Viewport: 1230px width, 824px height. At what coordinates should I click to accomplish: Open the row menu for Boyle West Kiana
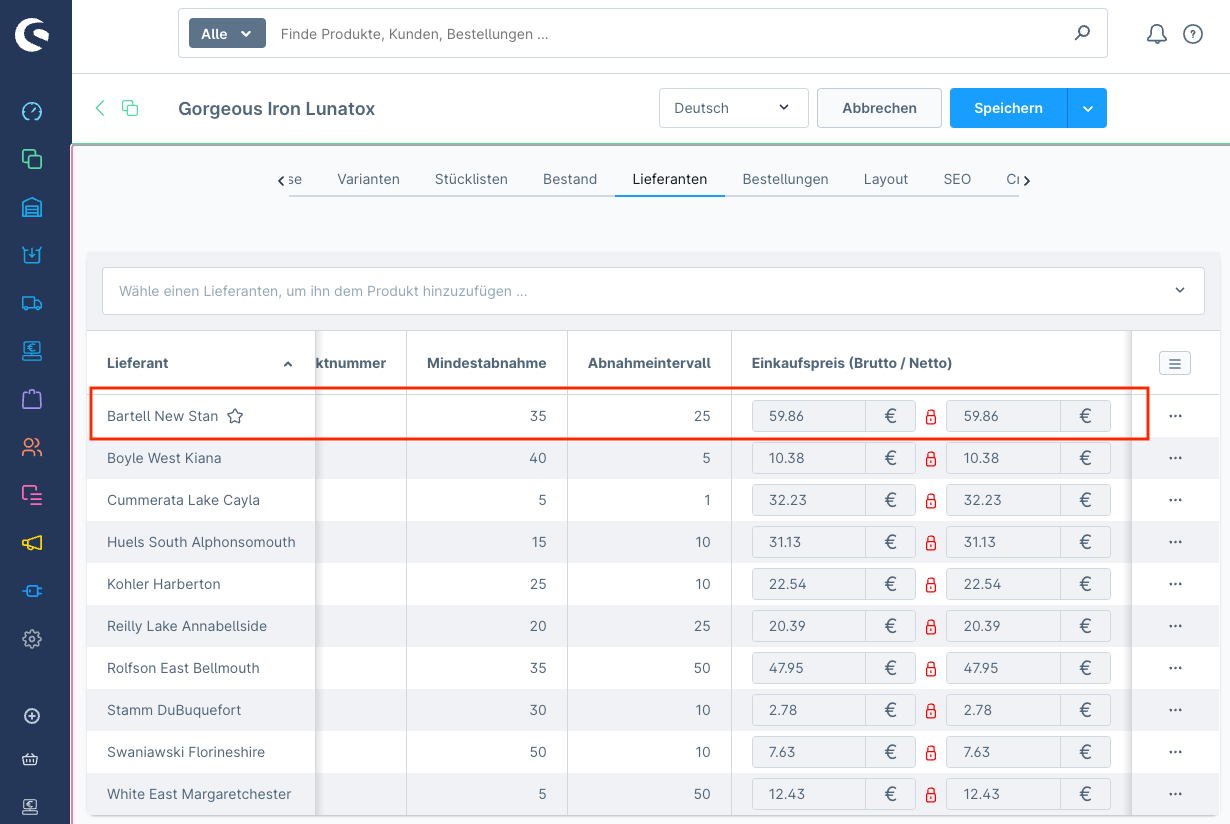click(1175, 458)
